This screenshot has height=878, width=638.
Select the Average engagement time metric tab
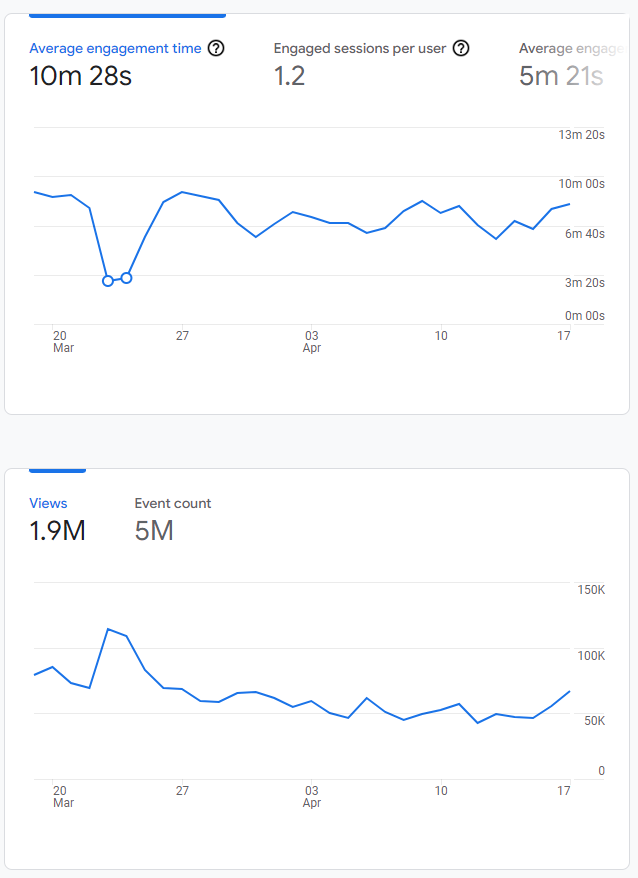115,48
